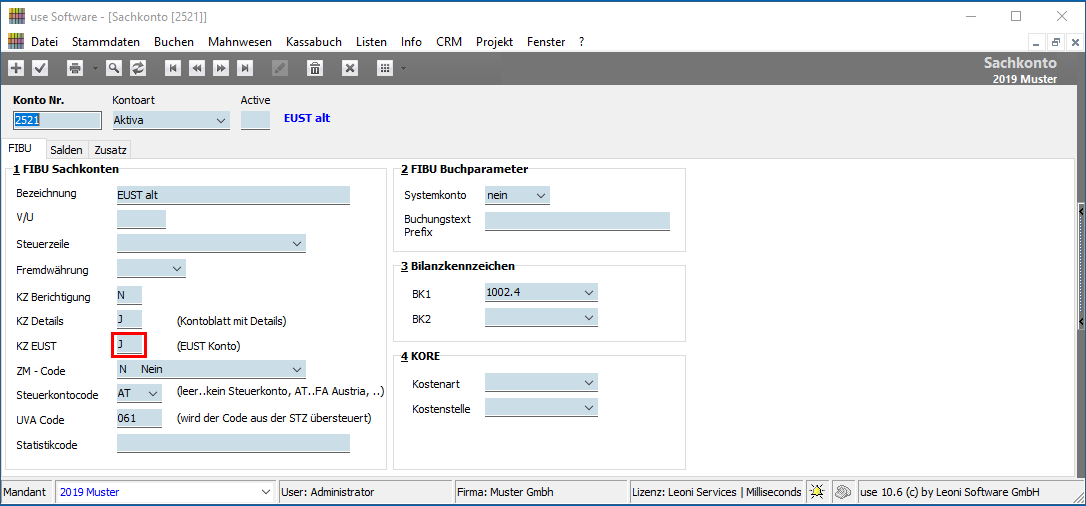Switch to the Salden tab
Screen dimensions: 1086x506
click(x=66, y=150)
